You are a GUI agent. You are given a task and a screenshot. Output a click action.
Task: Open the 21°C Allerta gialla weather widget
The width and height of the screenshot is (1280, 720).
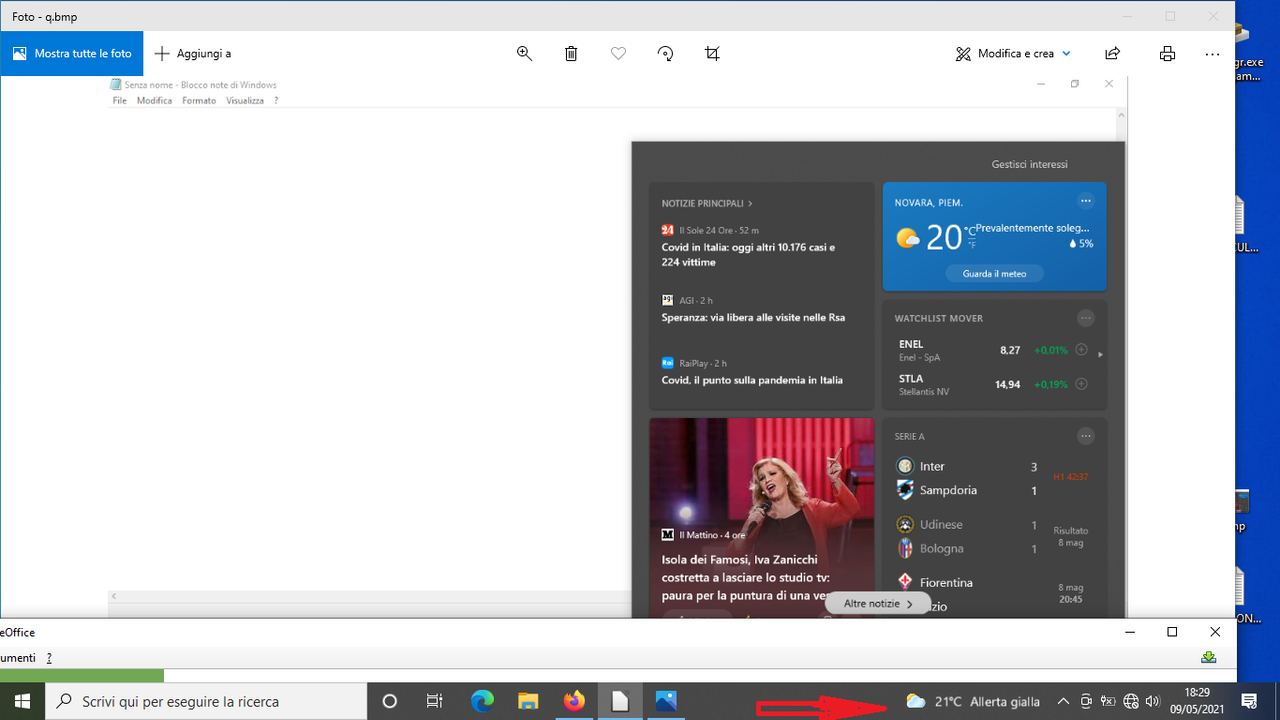(973, 702)
